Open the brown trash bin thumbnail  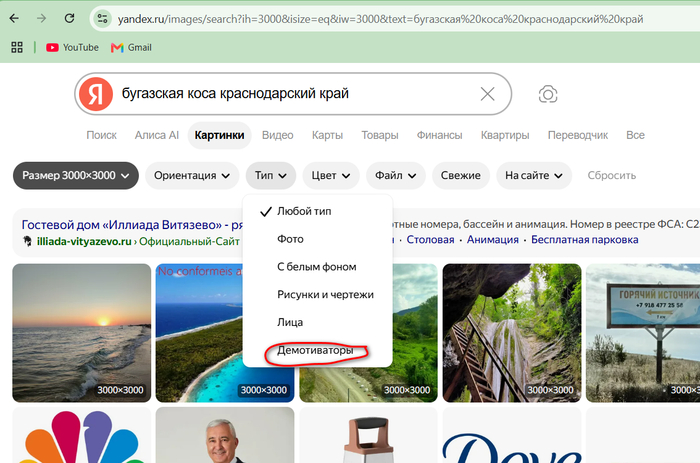tap(368, 435)
